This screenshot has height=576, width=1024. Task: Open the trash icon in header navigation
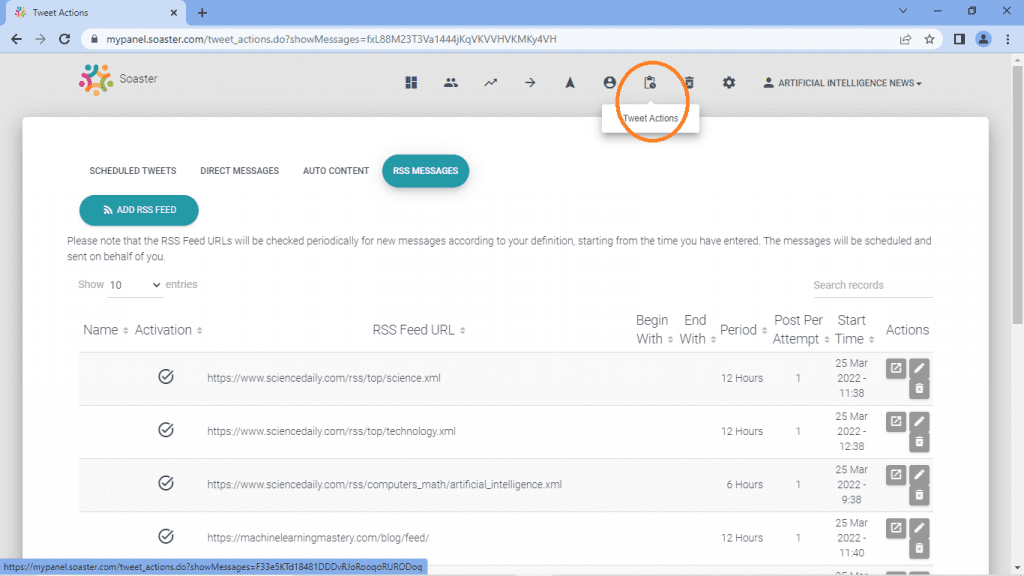[x=689, y=83]
